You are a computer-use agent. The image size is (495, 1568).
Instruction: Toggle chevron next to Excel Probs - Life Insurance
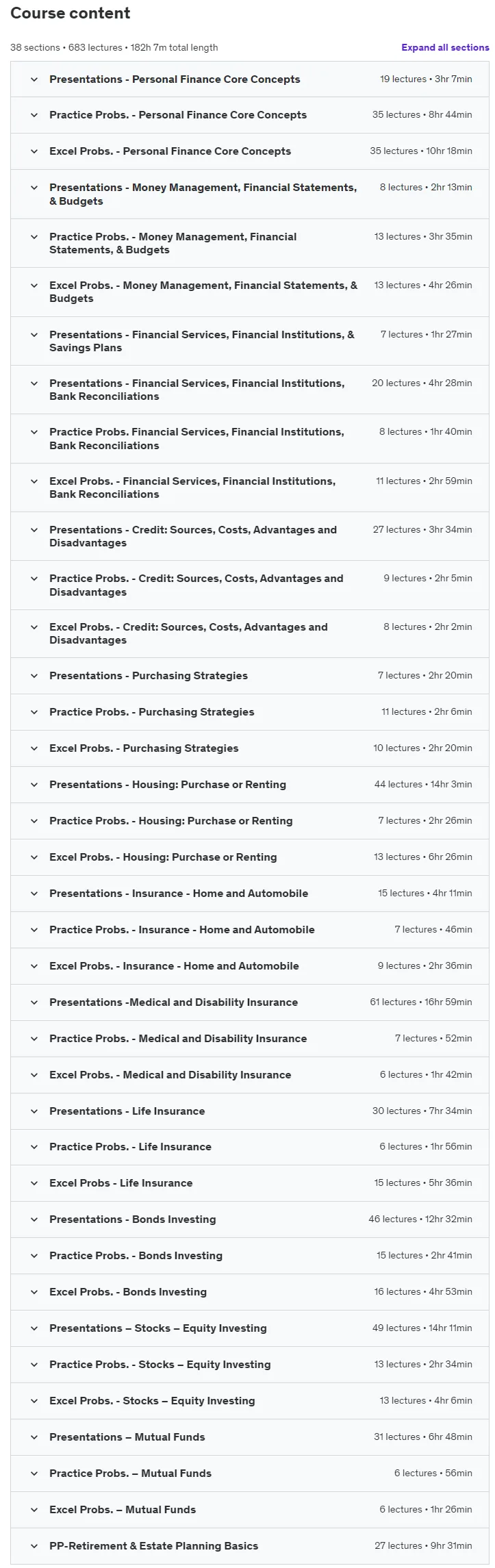(x=34, y=1183)
